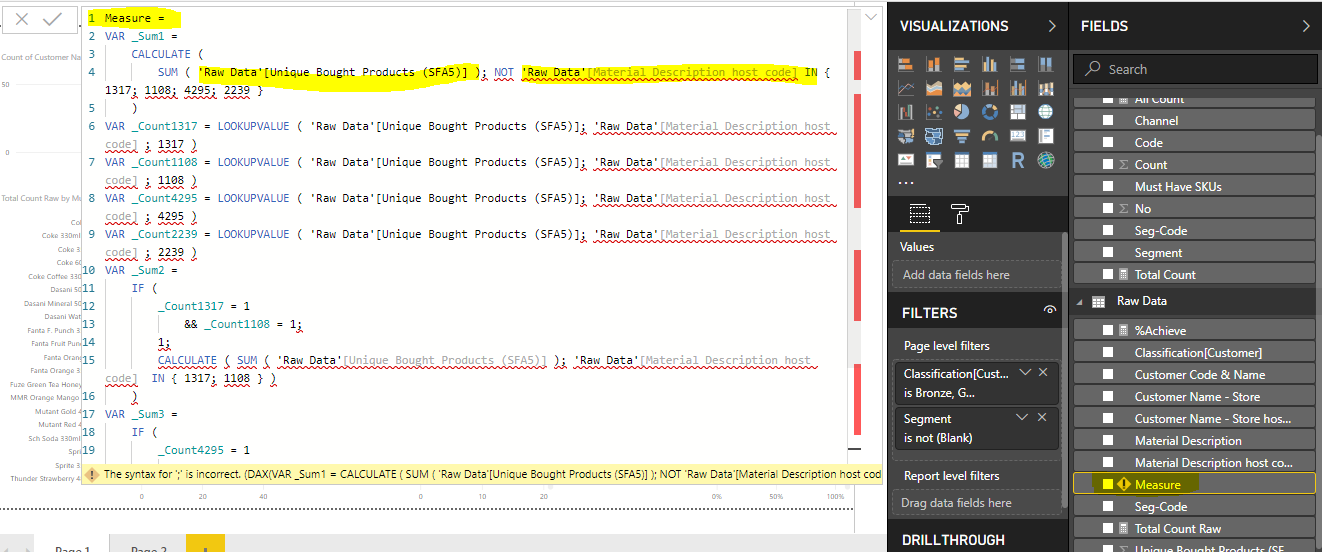This screenshot has width=1322, height=552.
Task: Remove the Segment page filter
Action: pyautogui.click(x=1043, y=418)
